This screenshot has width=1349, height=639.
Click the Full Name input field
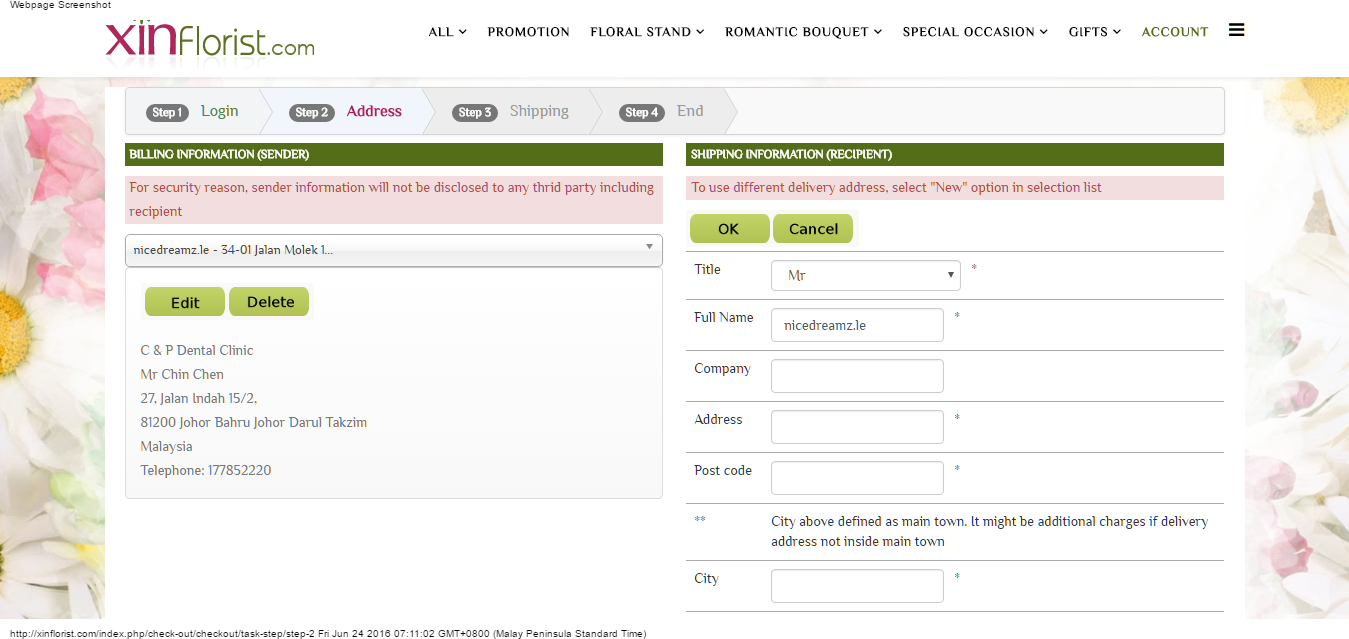coord(857,325)
